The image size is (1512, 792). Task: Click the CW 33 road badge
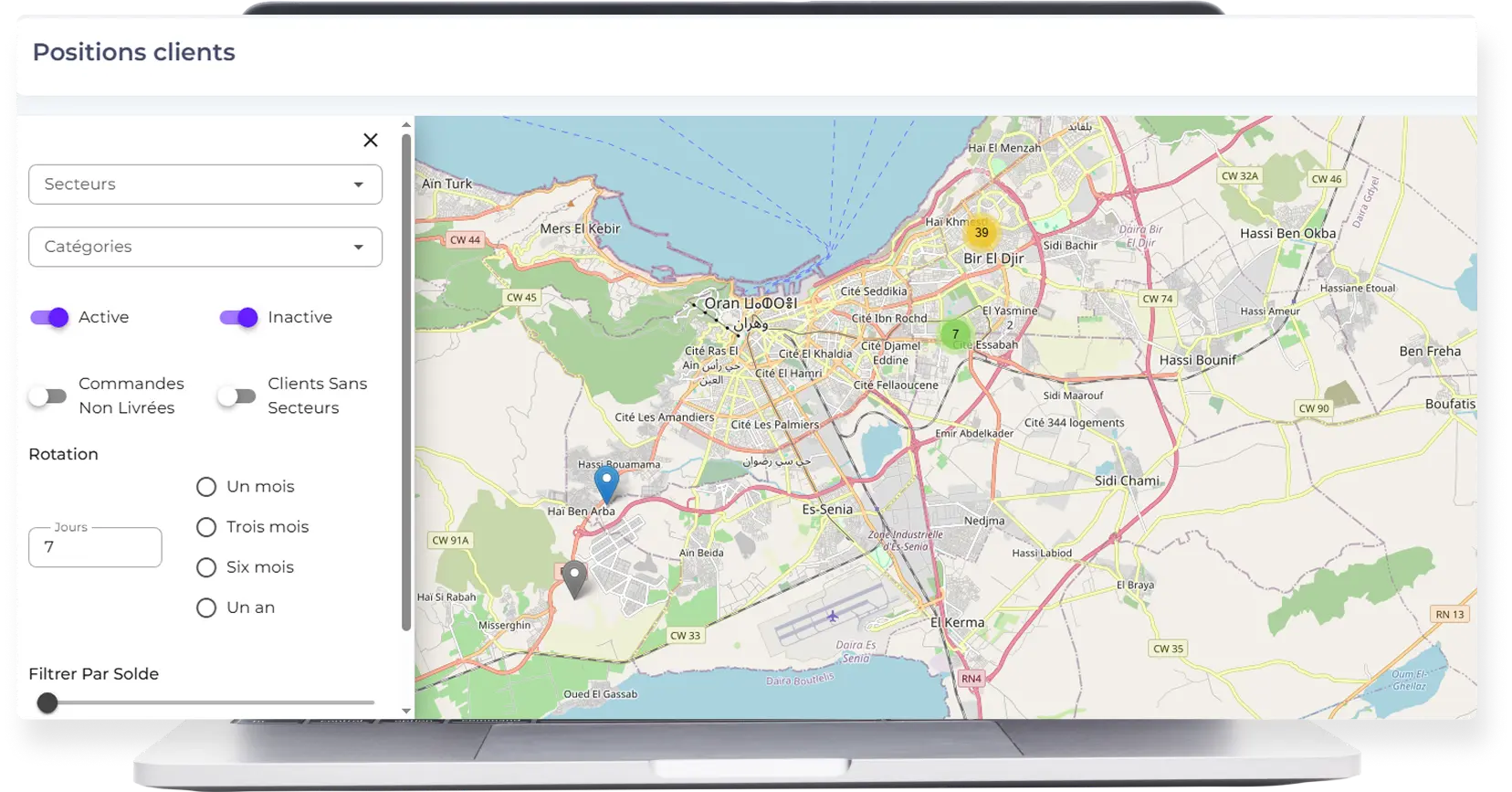pos(685,636)
